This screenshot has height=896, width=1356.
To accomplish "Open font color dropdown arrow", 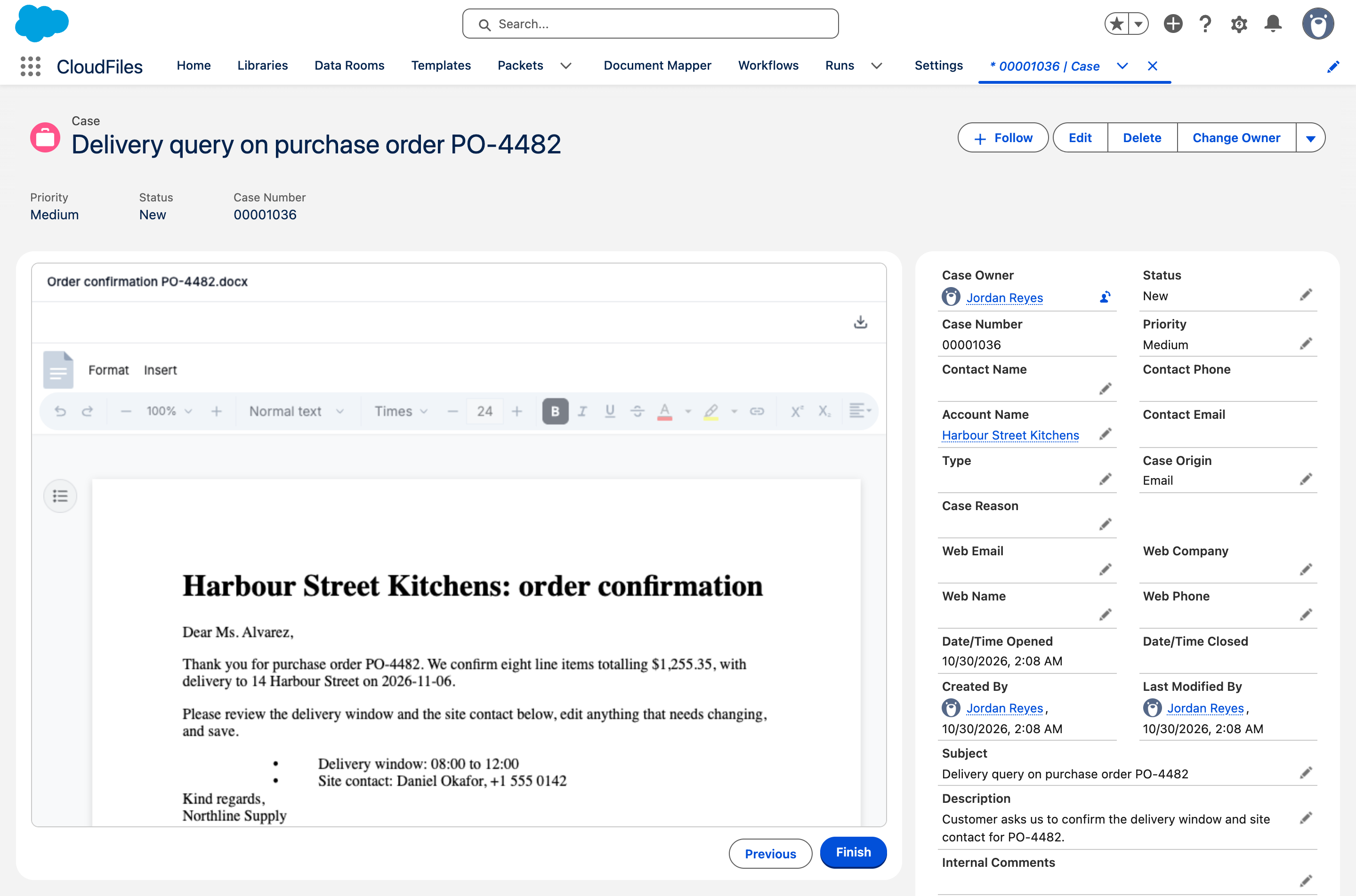I will click(x=688, y=411).
